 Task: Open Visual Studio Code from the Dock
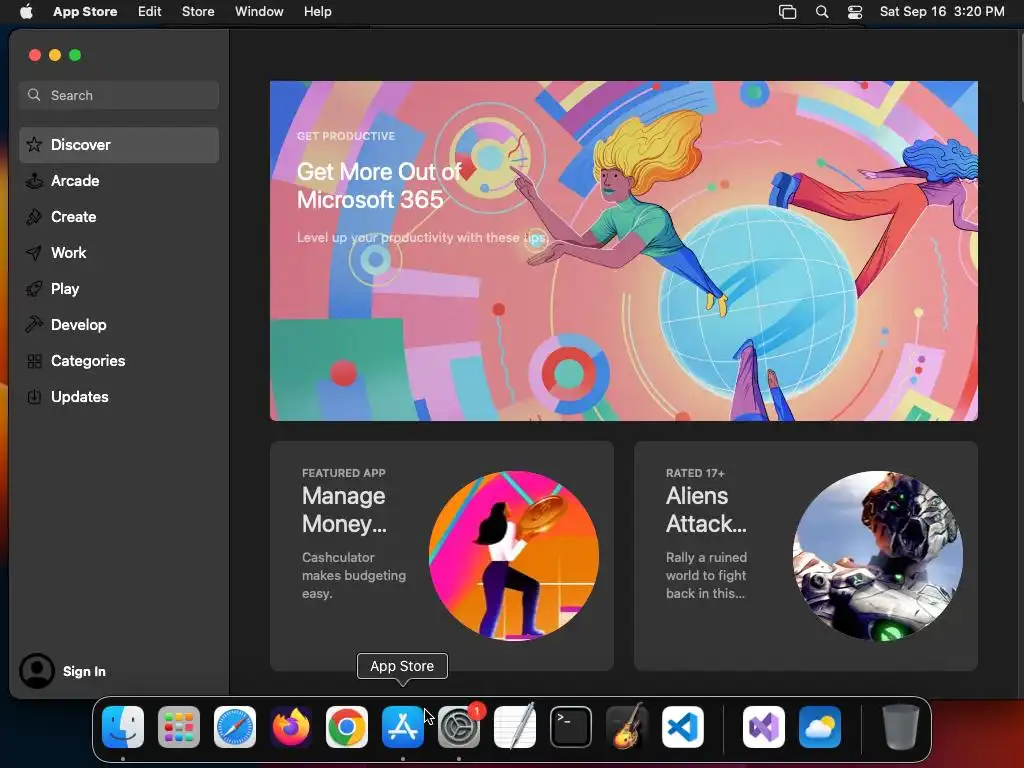683,727
